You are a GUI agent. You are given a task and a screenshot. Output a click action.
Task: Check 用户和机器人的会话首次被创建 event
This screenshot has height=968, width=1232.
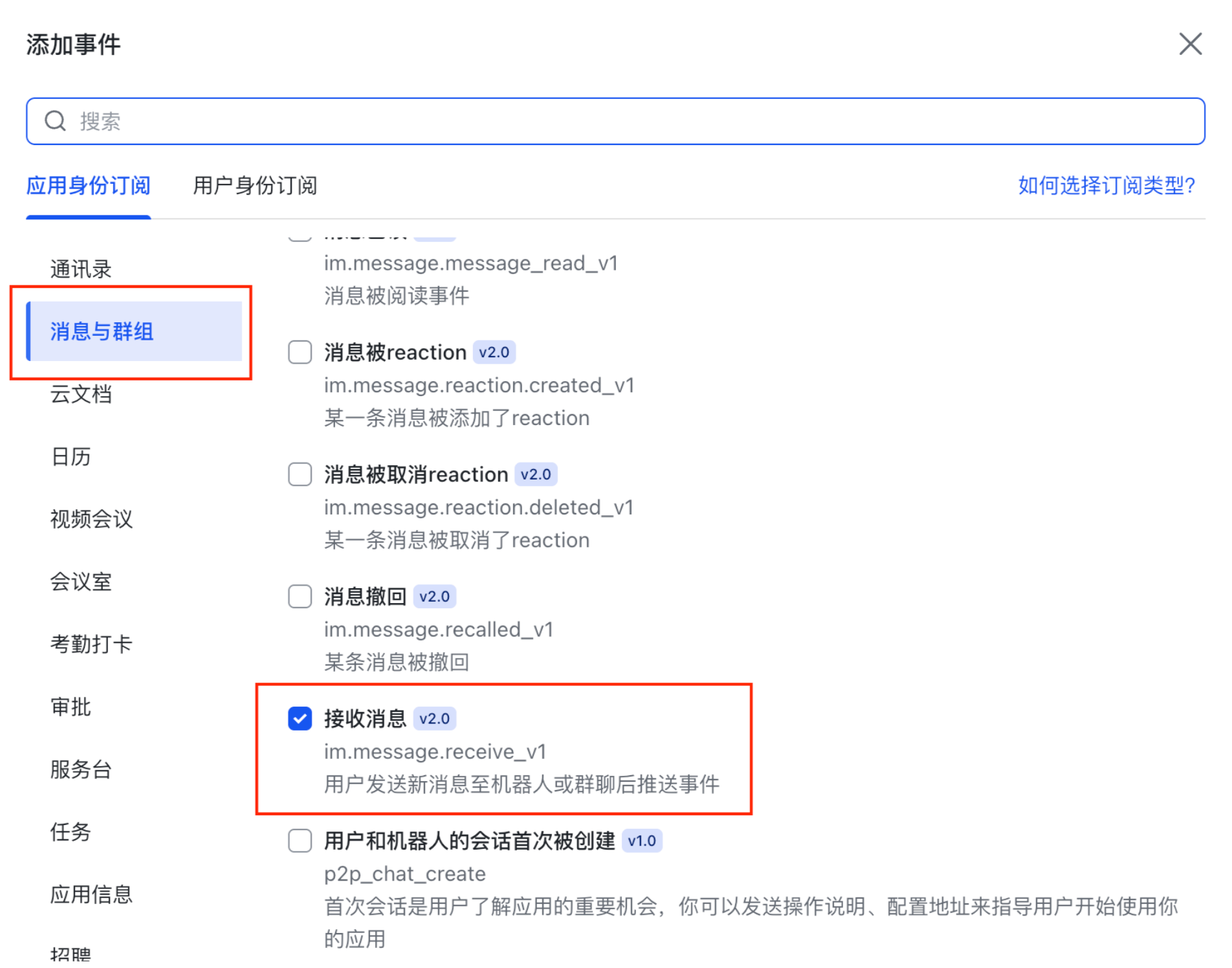click(x=300, y=841)
